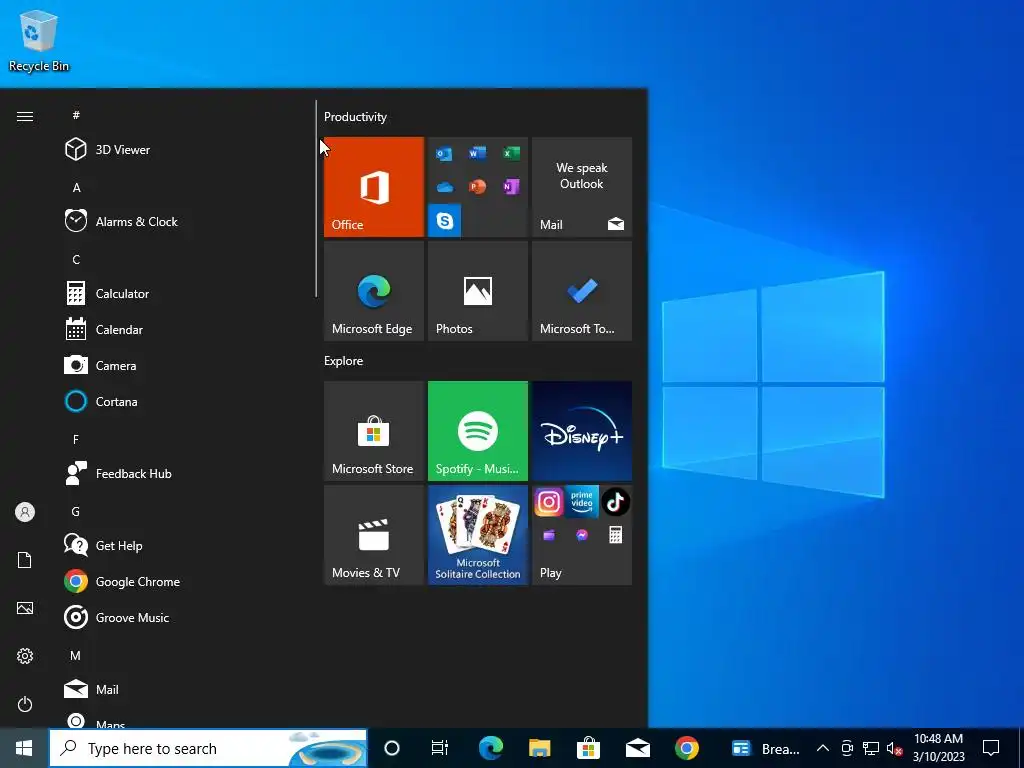Click the Windows Start button
1024x768 pixels.
(24, 748)
